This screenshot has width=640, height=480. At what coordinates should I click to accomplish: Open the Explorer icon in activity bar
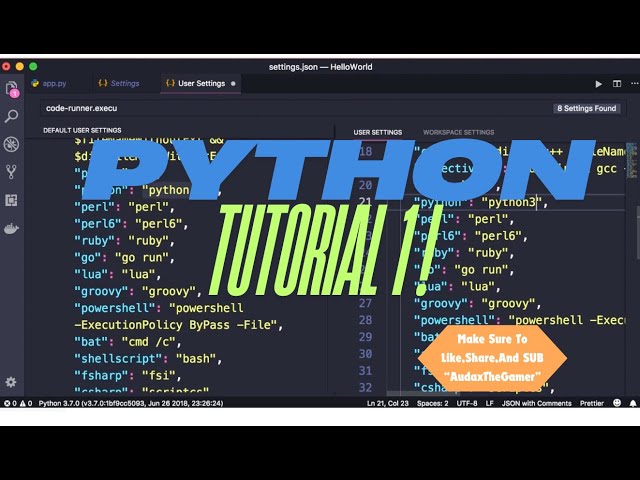pyautogui.click(x=12, y=89)
